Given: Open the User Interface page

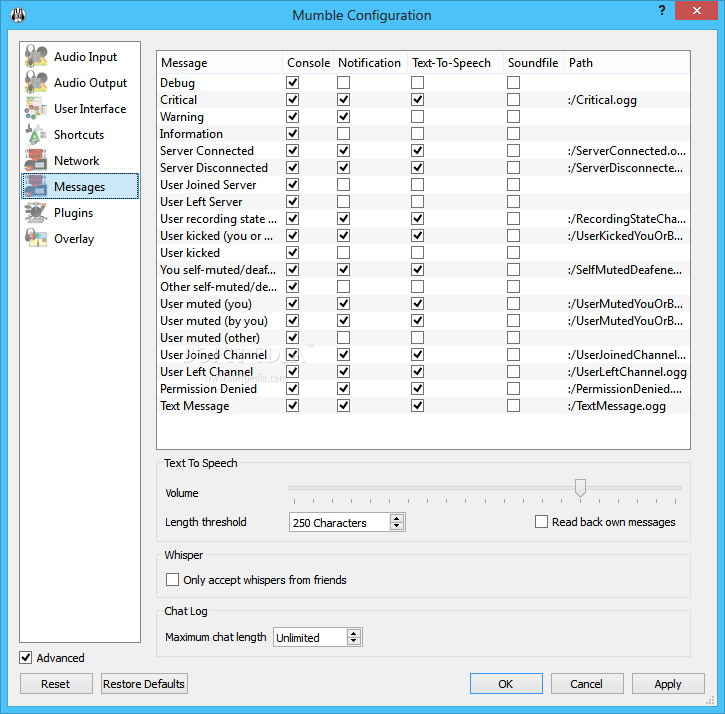Looking at the screenshot, I should [80, 108].
